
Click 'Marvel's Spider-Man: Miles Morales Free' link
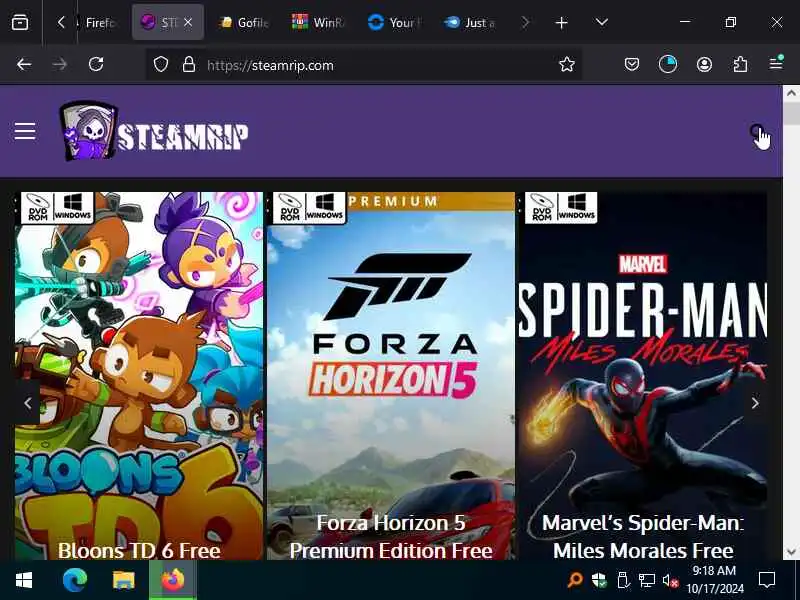coord(643,537)
